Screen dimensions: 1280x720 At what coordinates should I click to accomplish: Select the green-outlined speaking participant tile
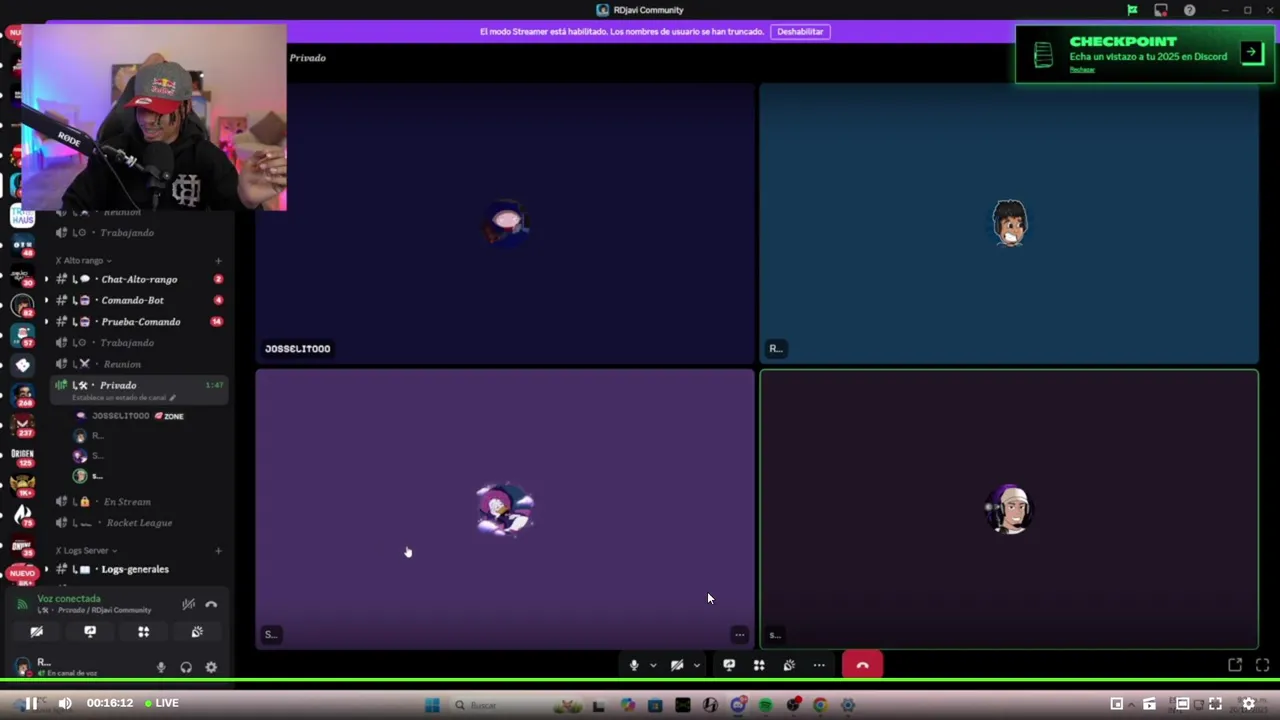pos(1009,509)
